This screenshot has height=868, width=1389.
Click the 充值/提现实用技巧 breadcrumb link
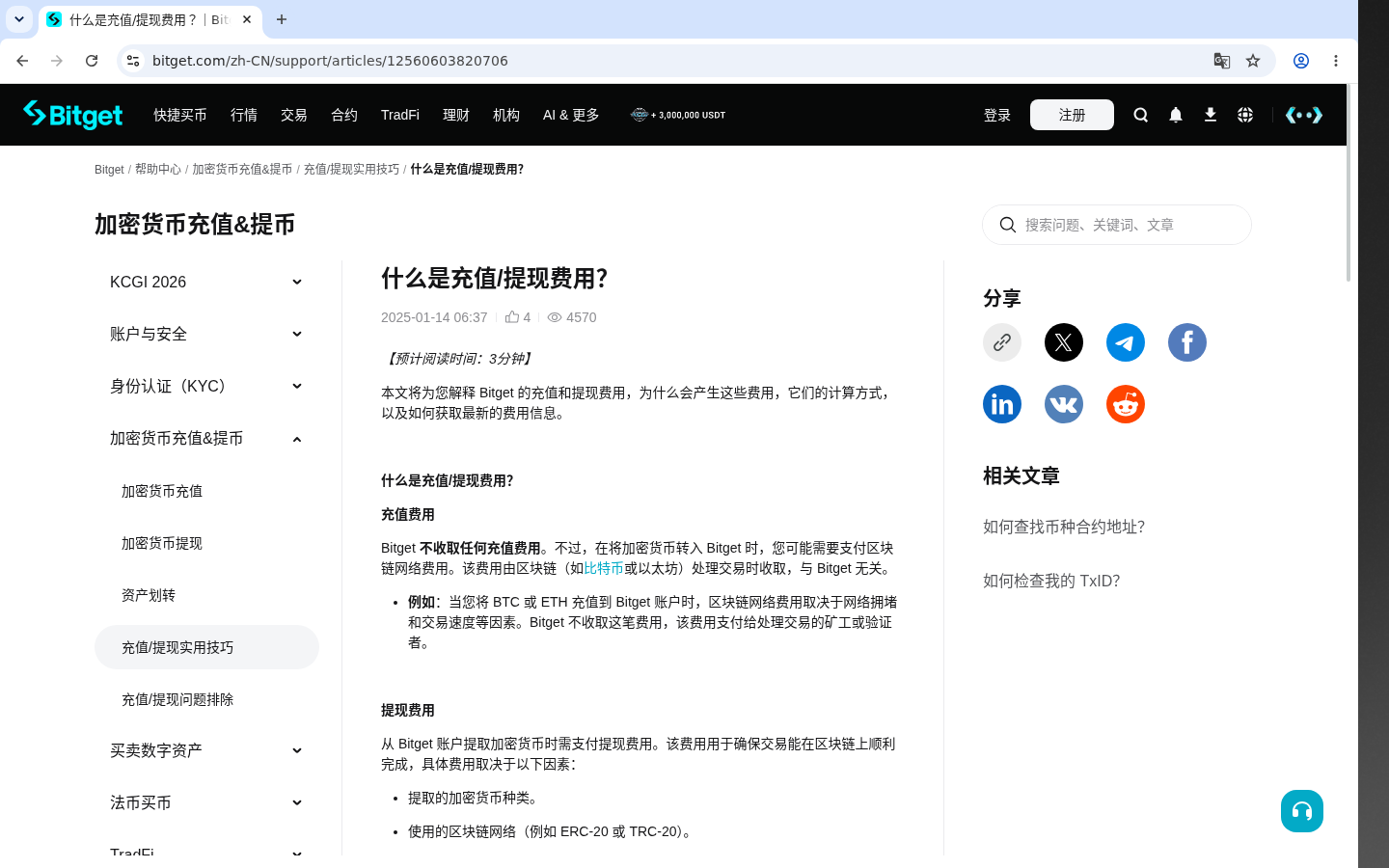coord(351,169)
